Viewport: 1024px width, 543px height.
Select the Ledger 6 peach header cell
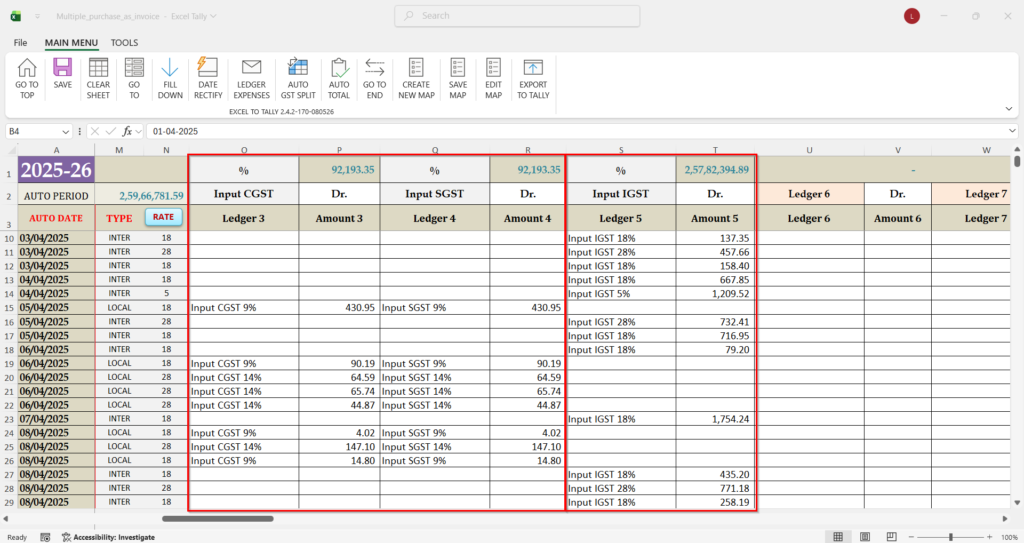809,194
